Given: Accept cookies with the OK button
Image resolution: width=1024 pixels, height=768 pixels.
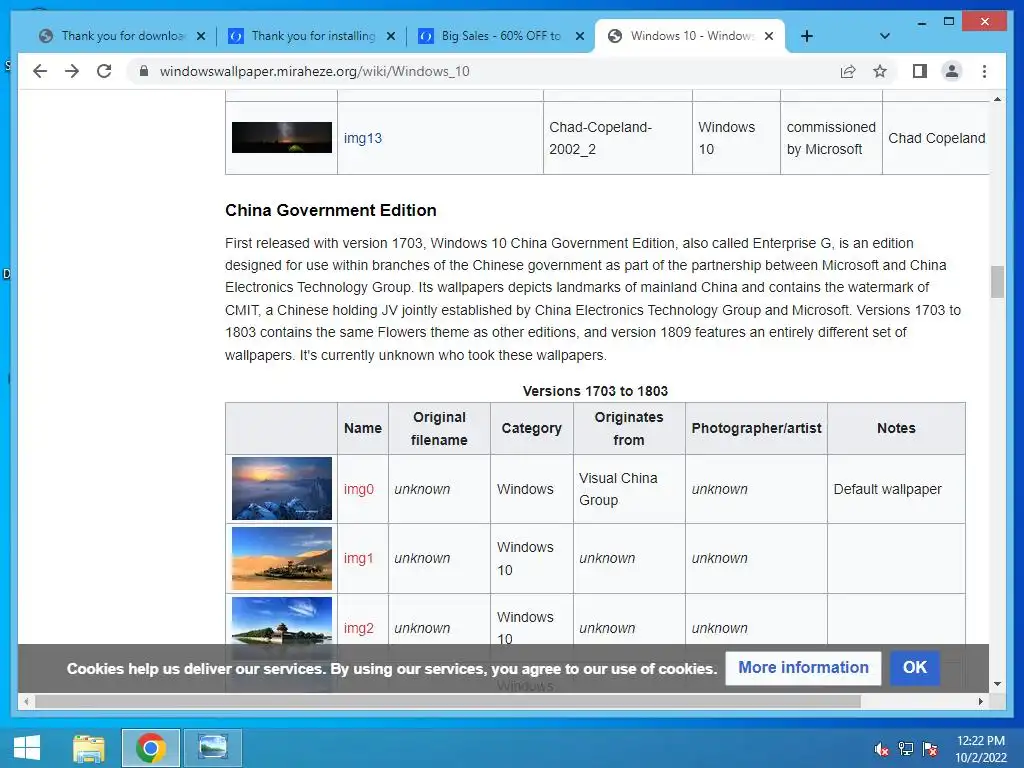Looking at the screenshot, I should point(914,667).
